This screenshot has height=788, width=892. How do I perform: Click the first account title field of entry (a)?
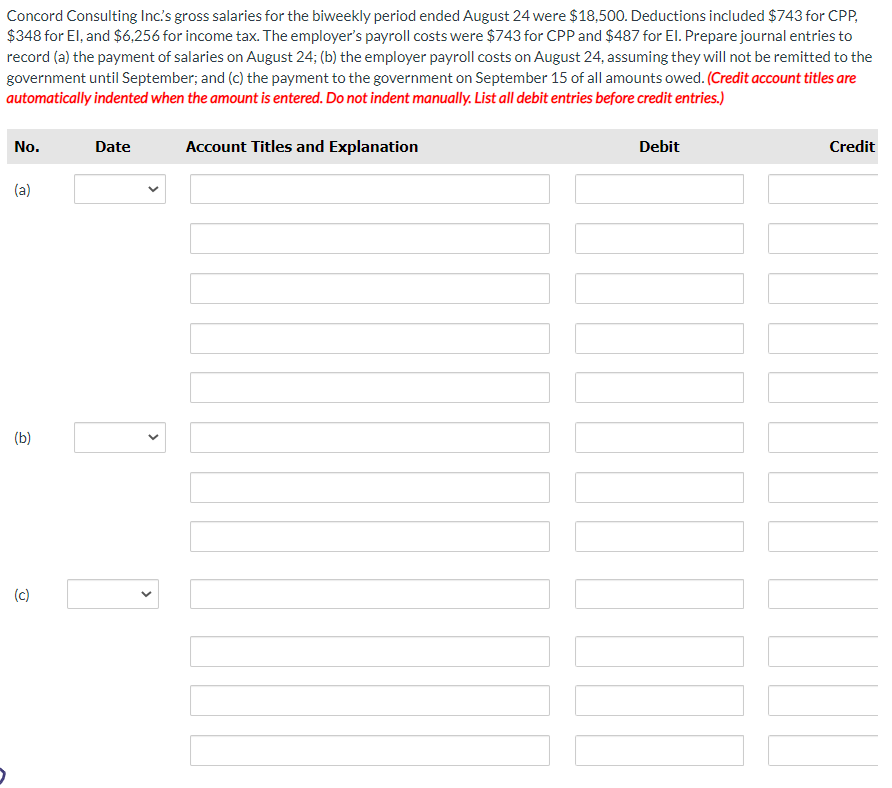370,189
